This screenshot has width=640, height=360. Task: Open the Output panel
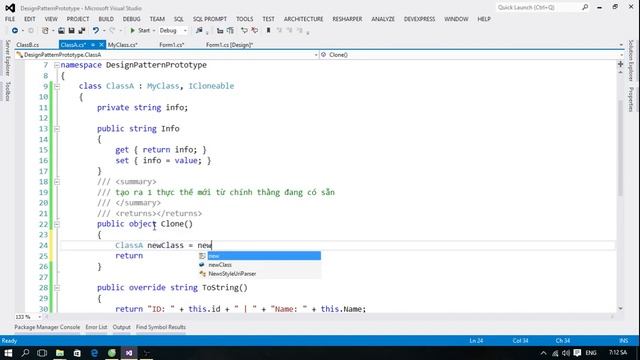point(122,327)
